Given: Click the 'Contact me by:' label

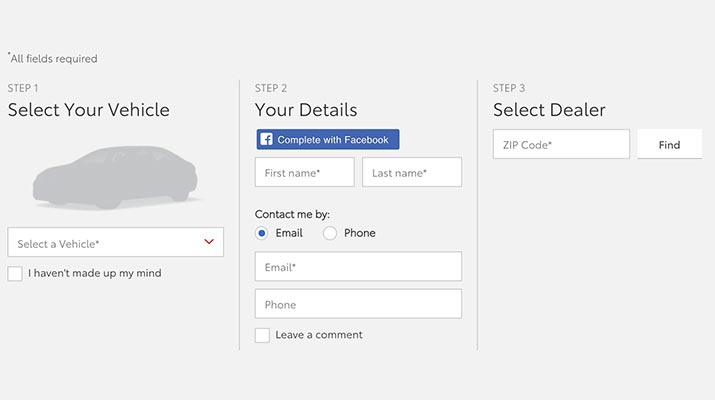Looking at the screenshot, I should 292,214.
